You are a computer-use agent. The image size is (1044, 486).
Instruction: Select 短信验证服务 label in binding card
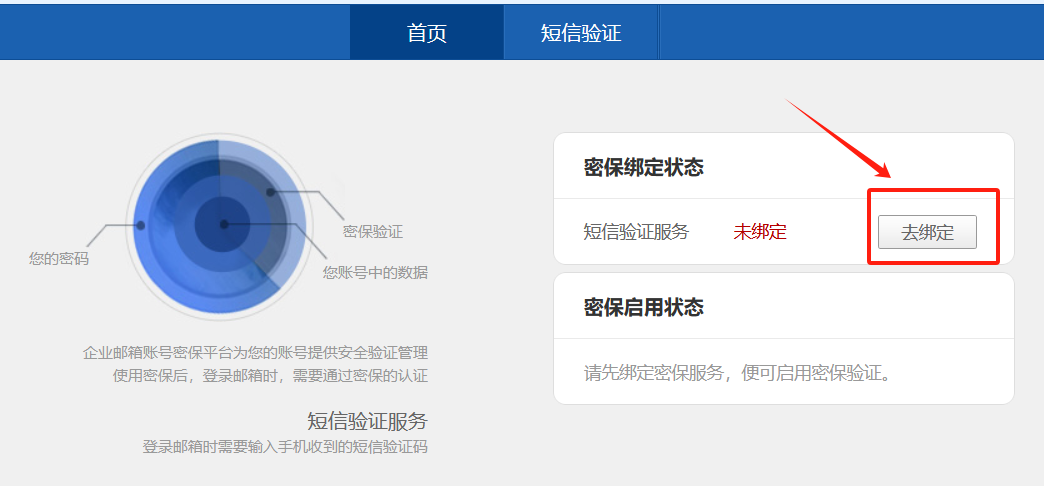coord(636,232)
